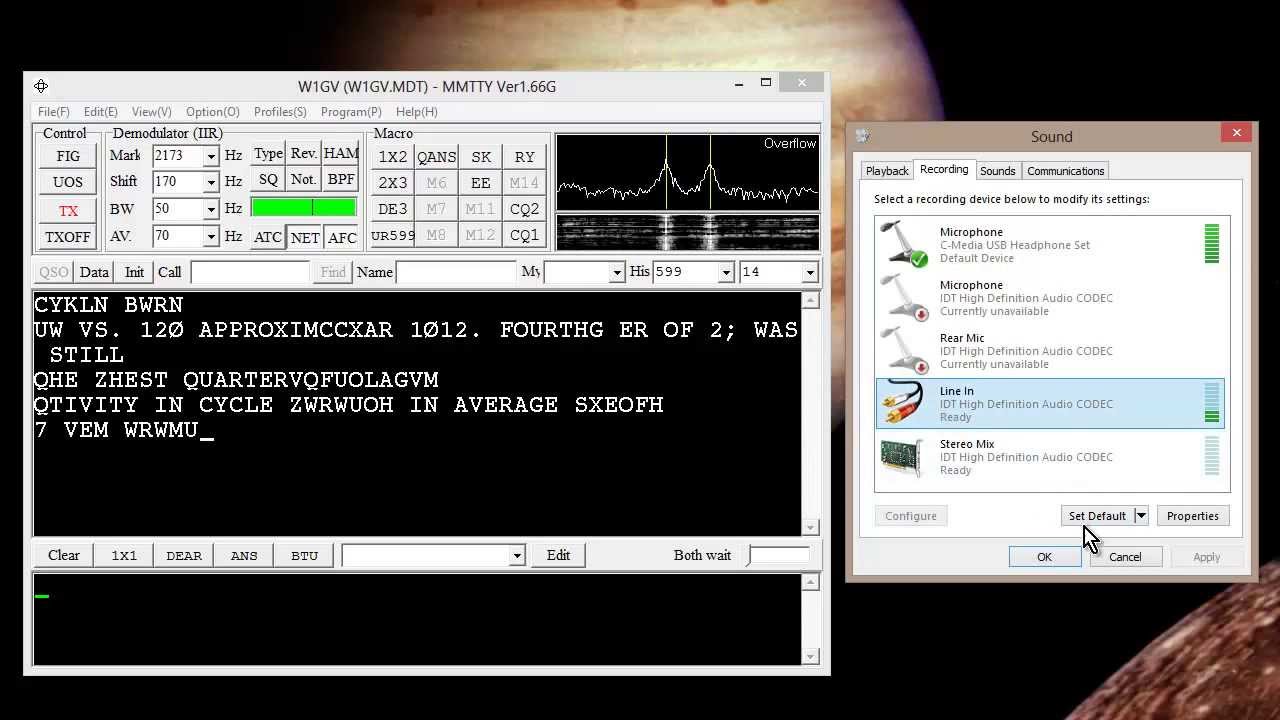Viewport: 1280px width, 720px height.
Task: Switch to the Communications tab
Action: pos(1065,171)
